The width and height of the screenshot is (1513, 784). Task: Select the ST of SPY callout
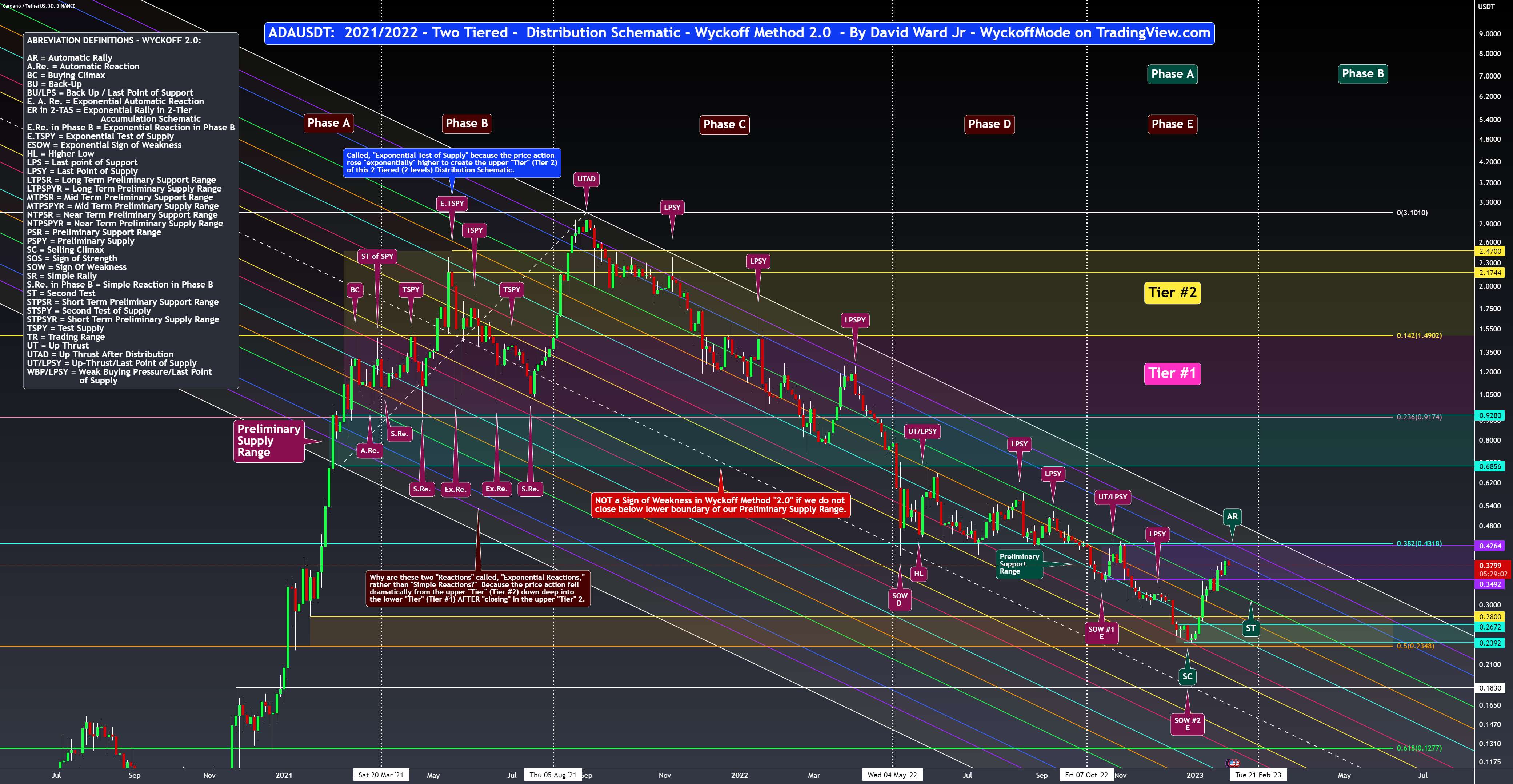[377, 257]
